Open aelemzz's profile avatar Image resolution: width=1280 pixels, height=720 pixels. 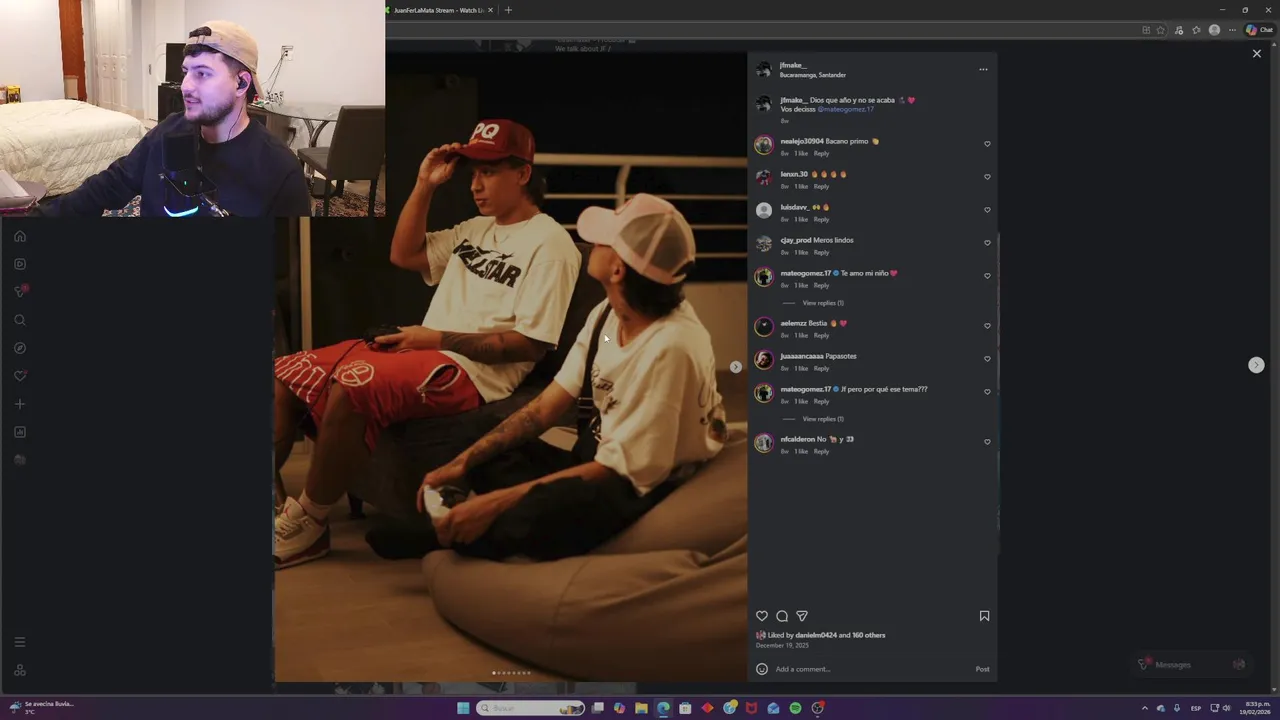(764, 327)
